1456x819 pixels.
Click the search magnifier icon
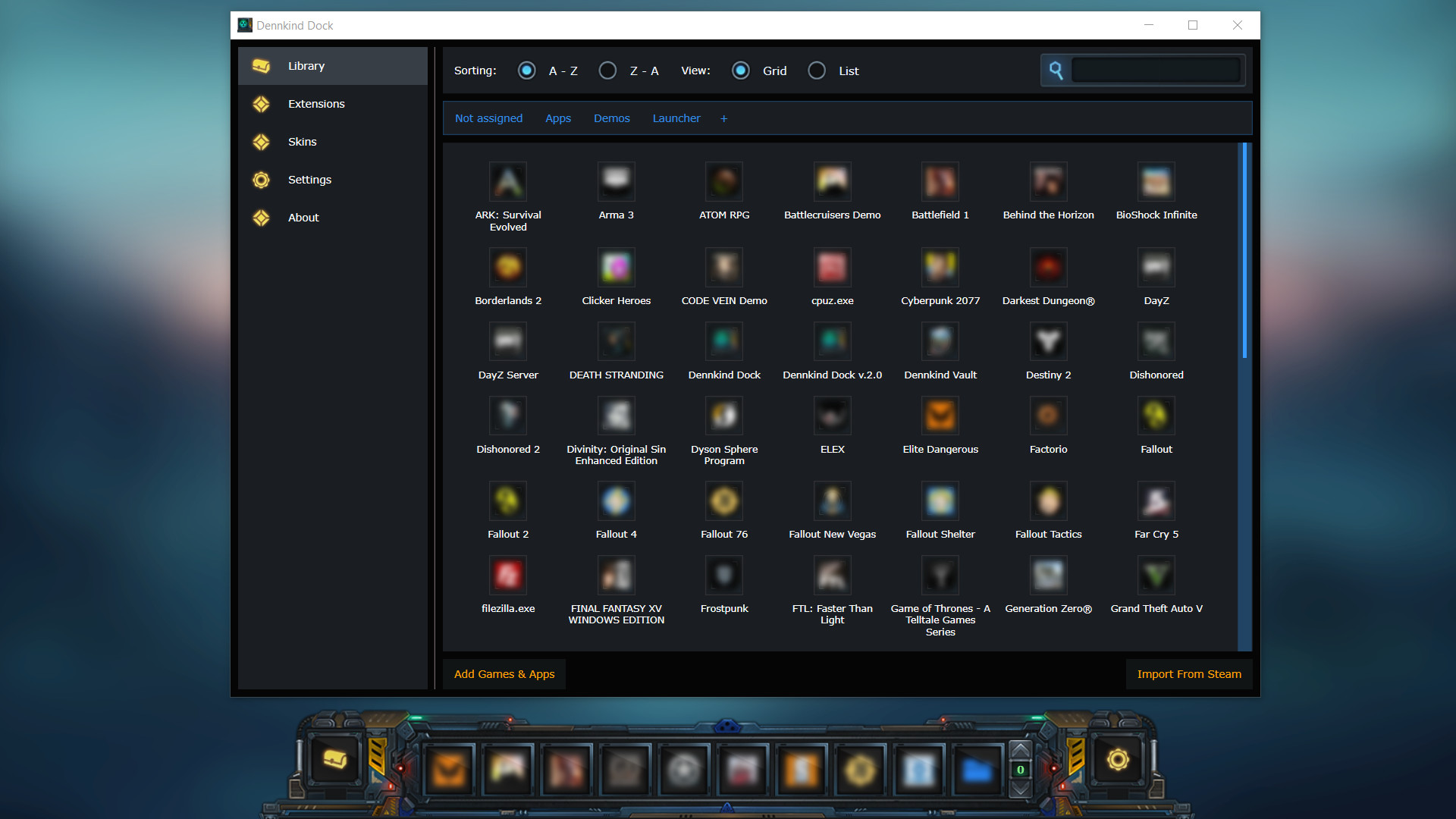1056,71
